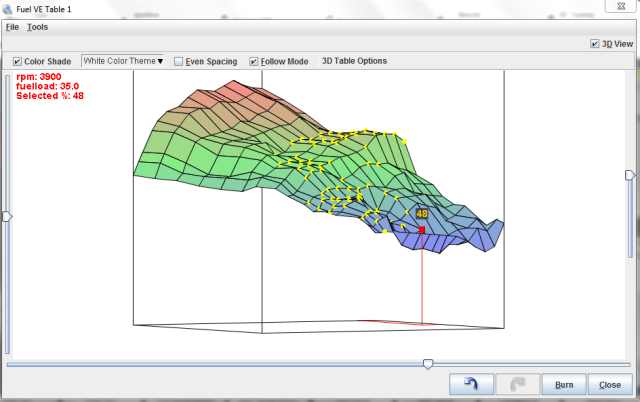Uncheck the 3D View checkbox

(595, 44)
